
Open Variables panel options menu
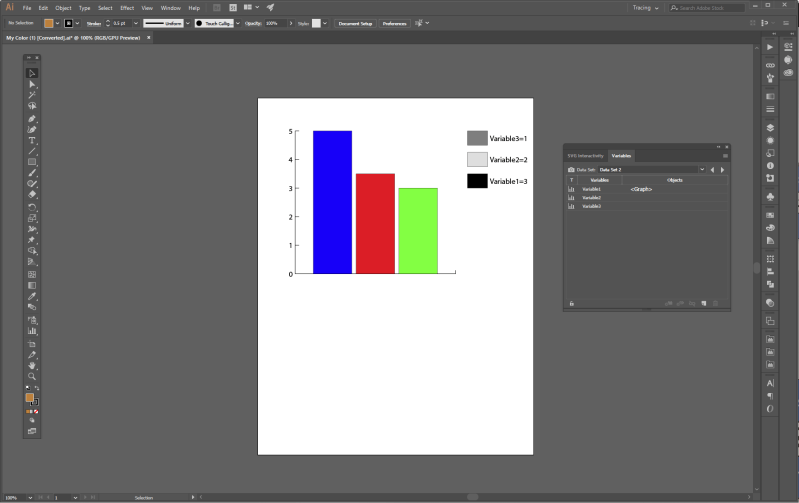[x=725, y=156]
